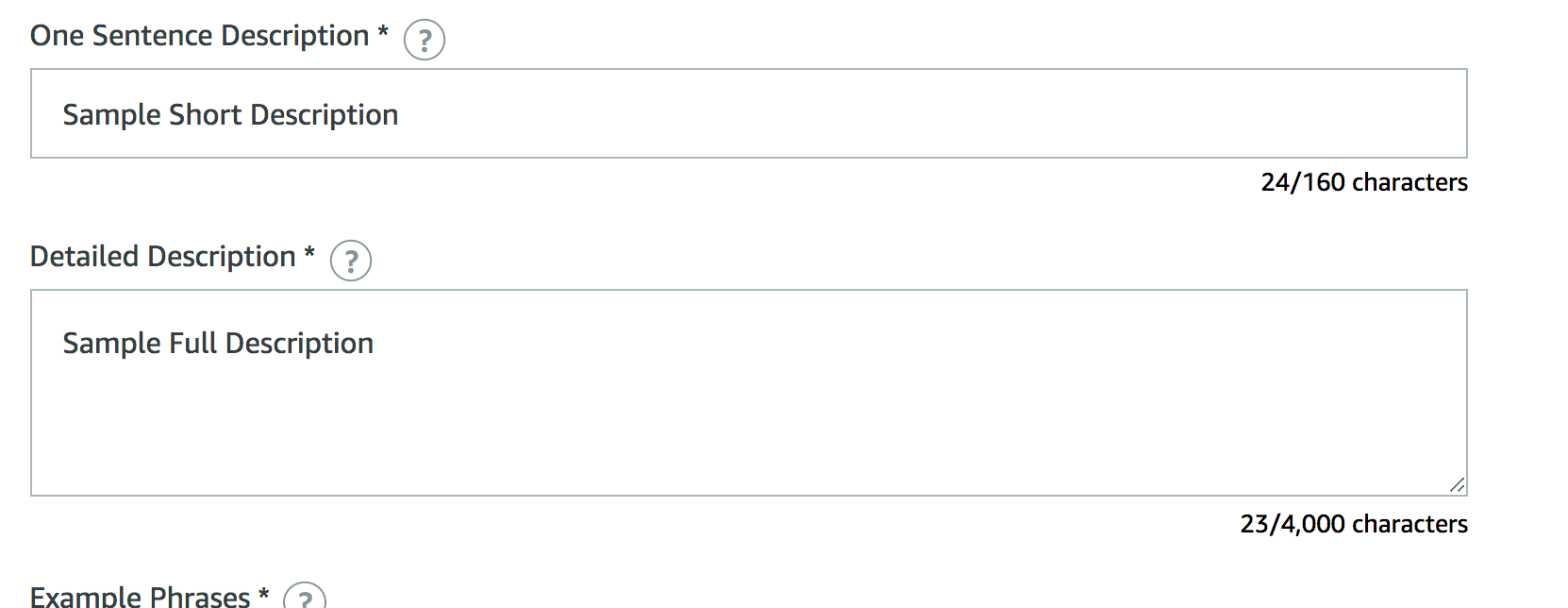Click the "Detailed Description" label
Image resolution: width=1568 pixels, height=608 pixels.
click(162, 257)
